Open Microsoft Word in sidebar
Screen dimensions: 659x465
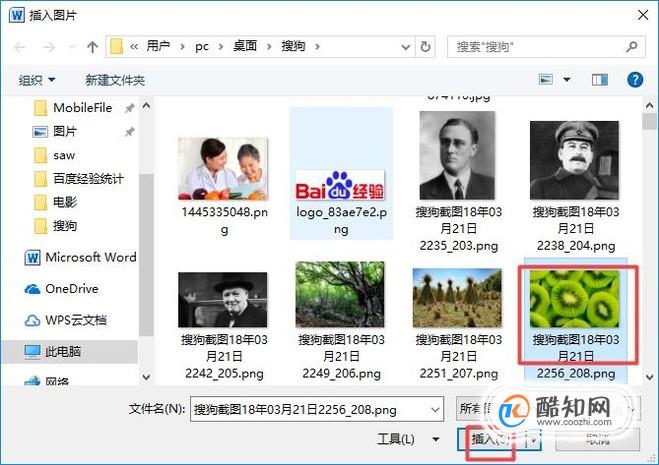[80, 257]
